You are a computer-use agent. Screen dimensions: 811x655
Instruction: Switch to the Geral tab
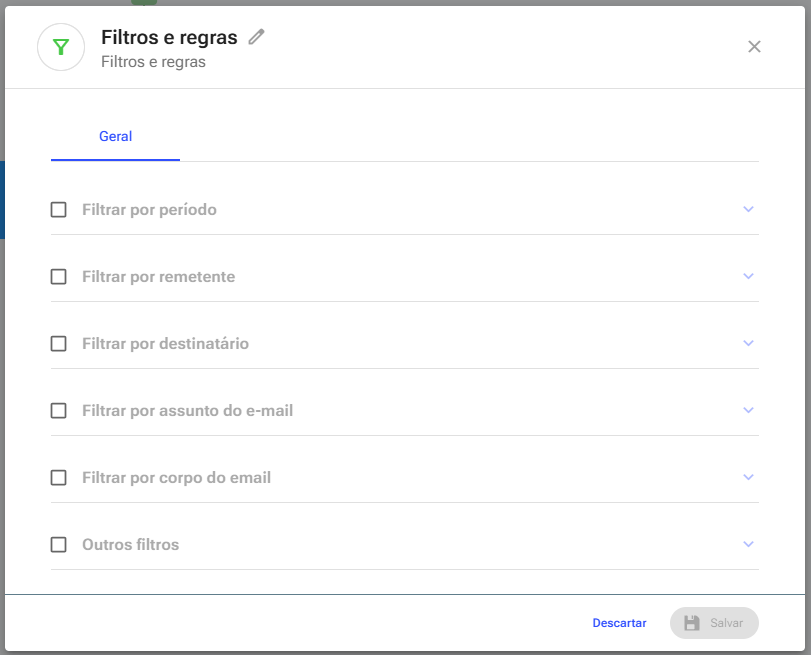coord(115,137)
